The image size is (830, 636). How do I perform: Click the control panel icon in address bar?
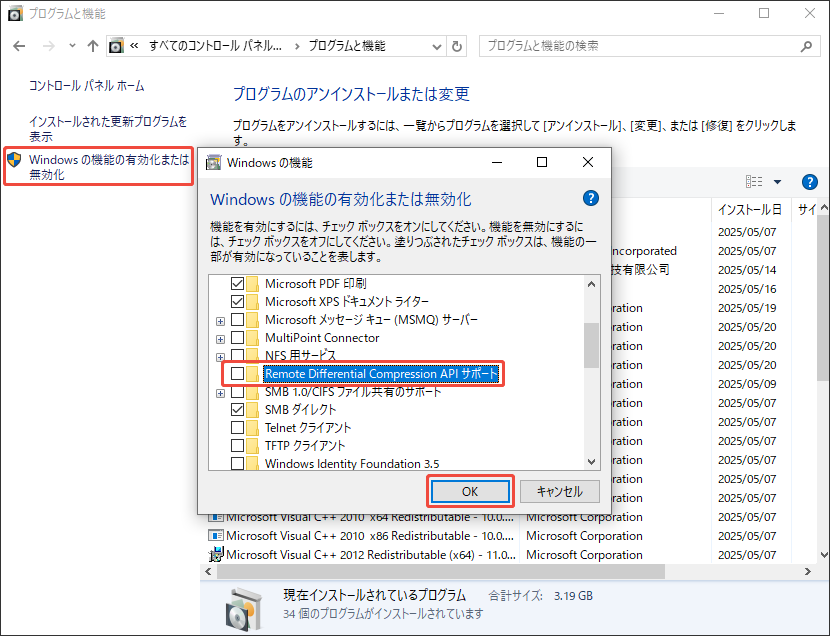(116, 46)
